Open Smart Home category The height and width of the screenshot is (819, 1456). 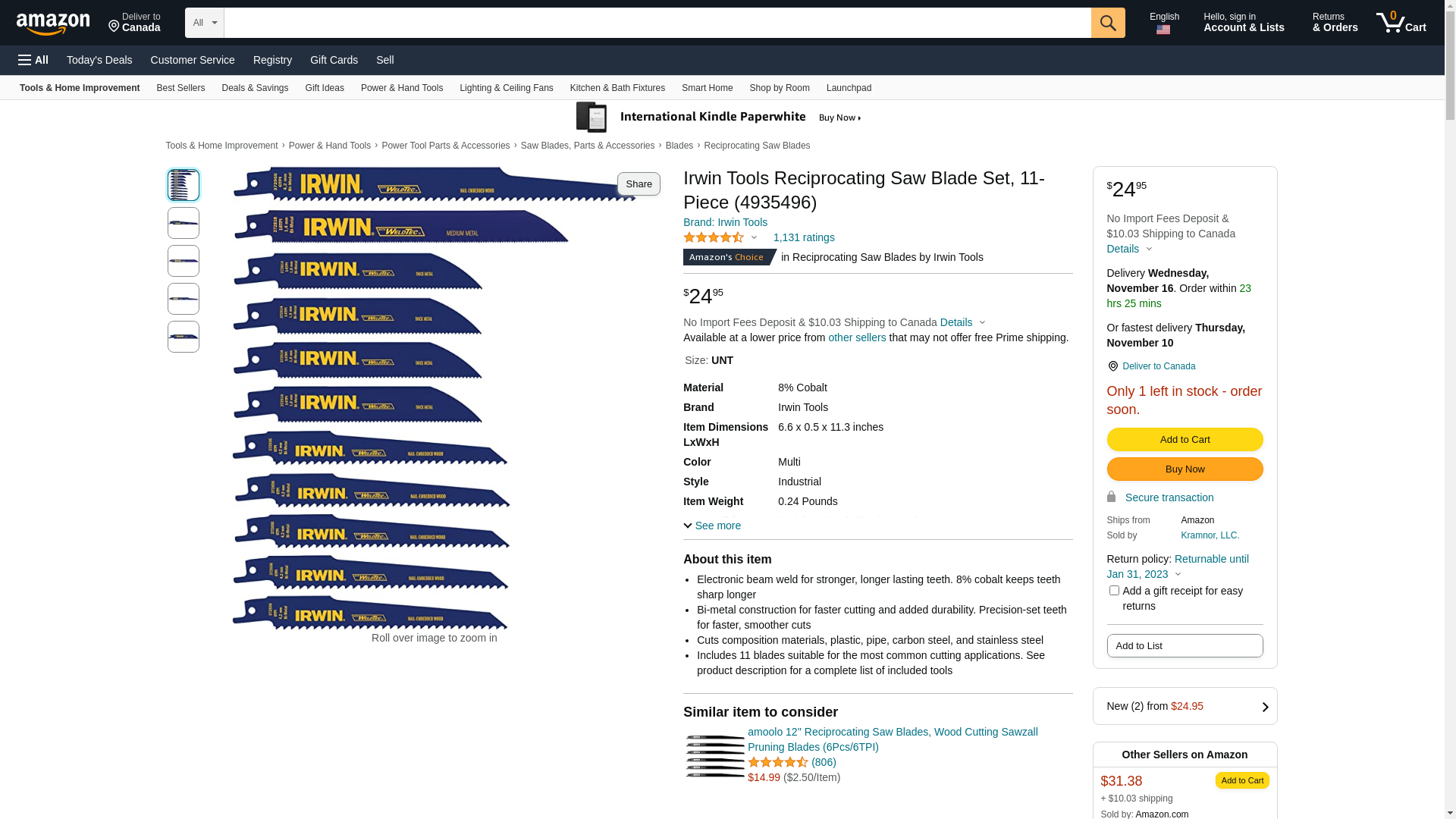(707, 88)
